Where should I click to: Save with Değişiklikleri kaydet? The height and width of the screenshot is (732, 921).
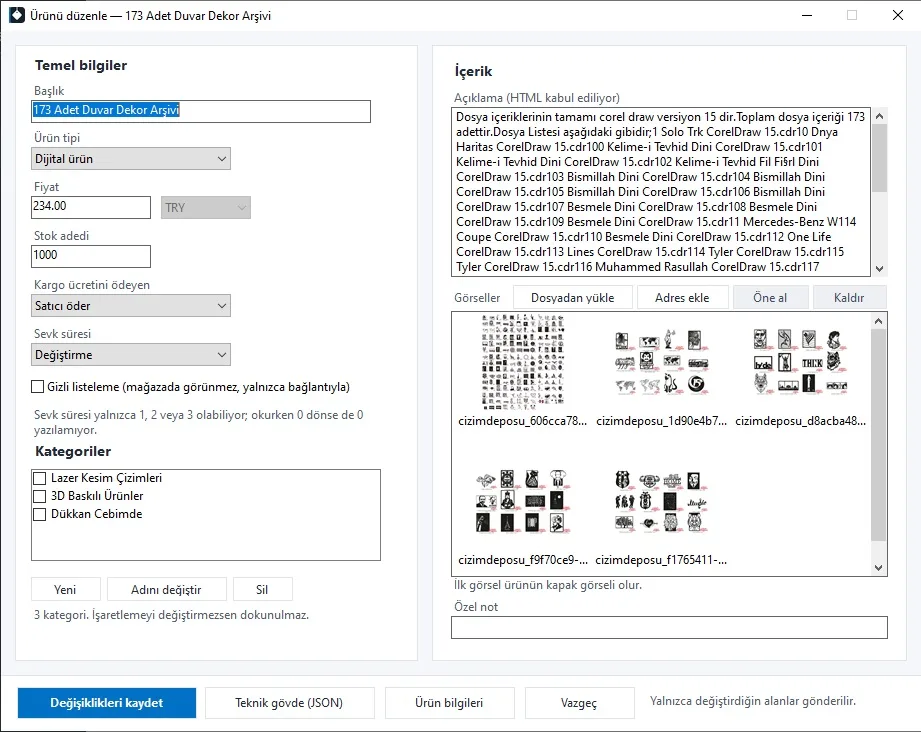tap(107, 703)
